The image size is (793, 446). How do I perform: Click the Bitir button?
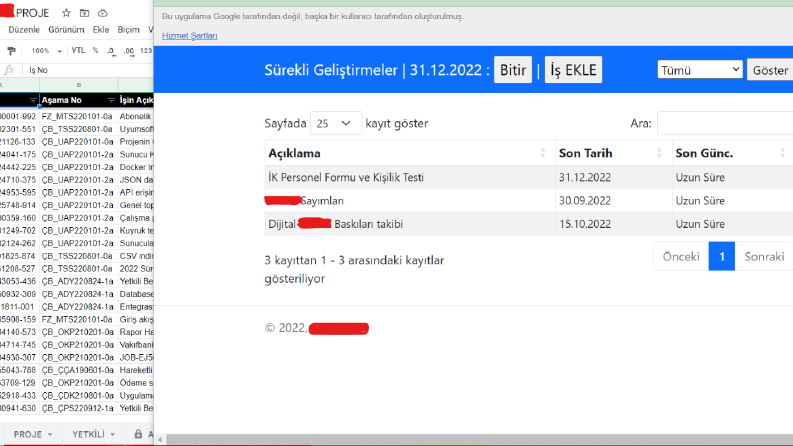tap(513, 70)
